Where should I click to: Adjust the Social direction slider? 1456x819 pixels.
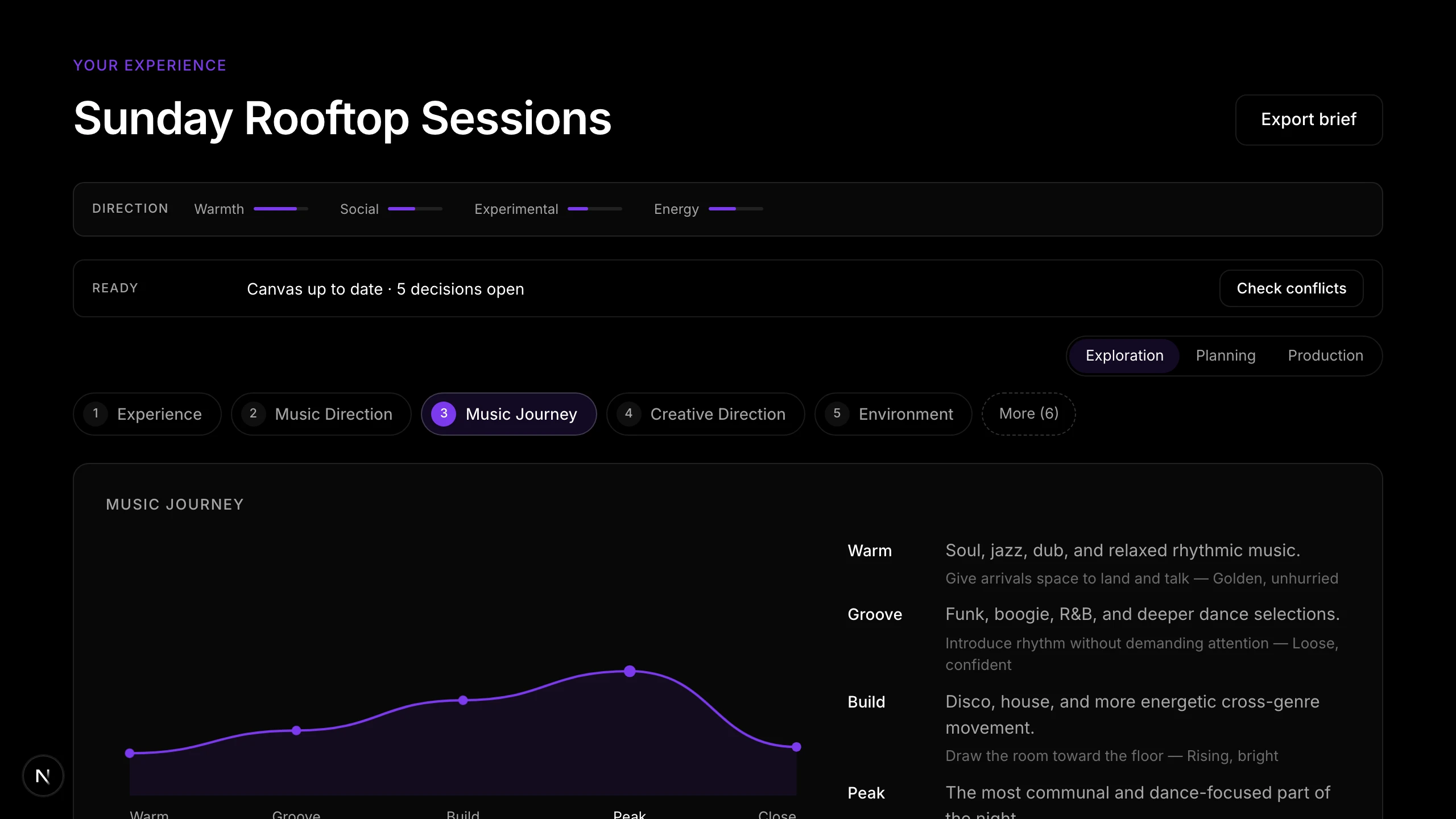pyautogui.click(x=415, y=209)
